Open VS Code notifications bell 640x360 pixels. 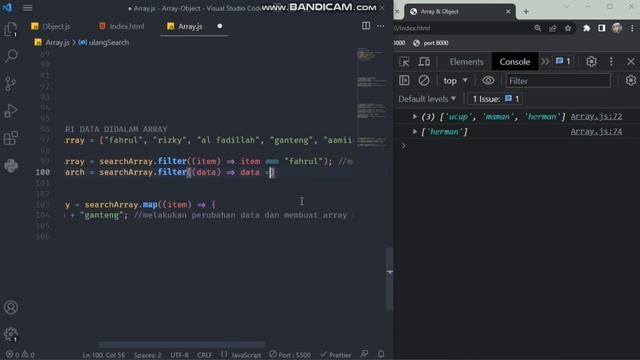[381, 354]
